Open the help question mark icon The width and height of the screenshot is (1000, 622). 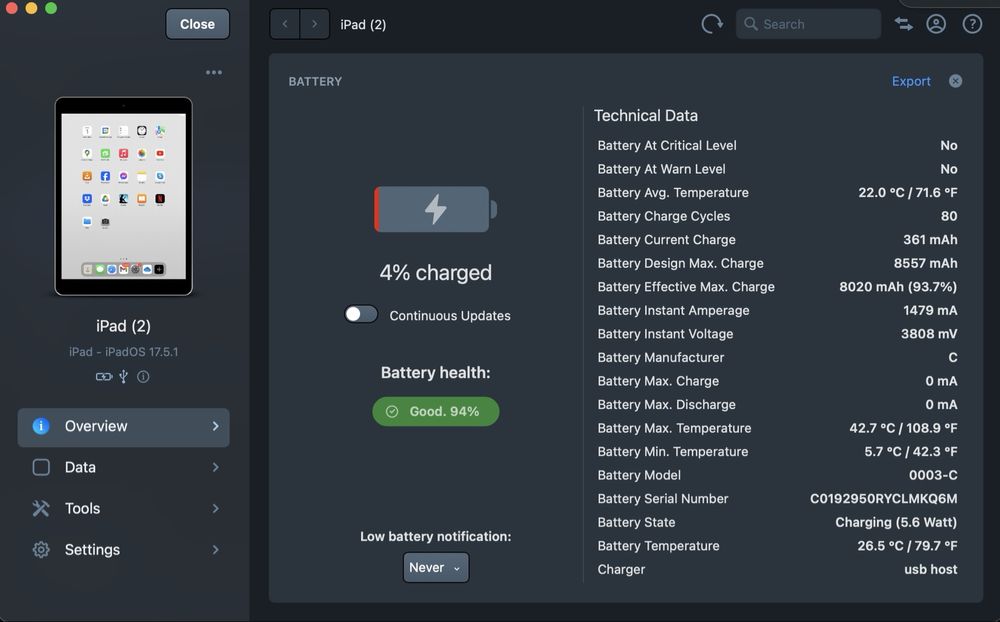972,24
